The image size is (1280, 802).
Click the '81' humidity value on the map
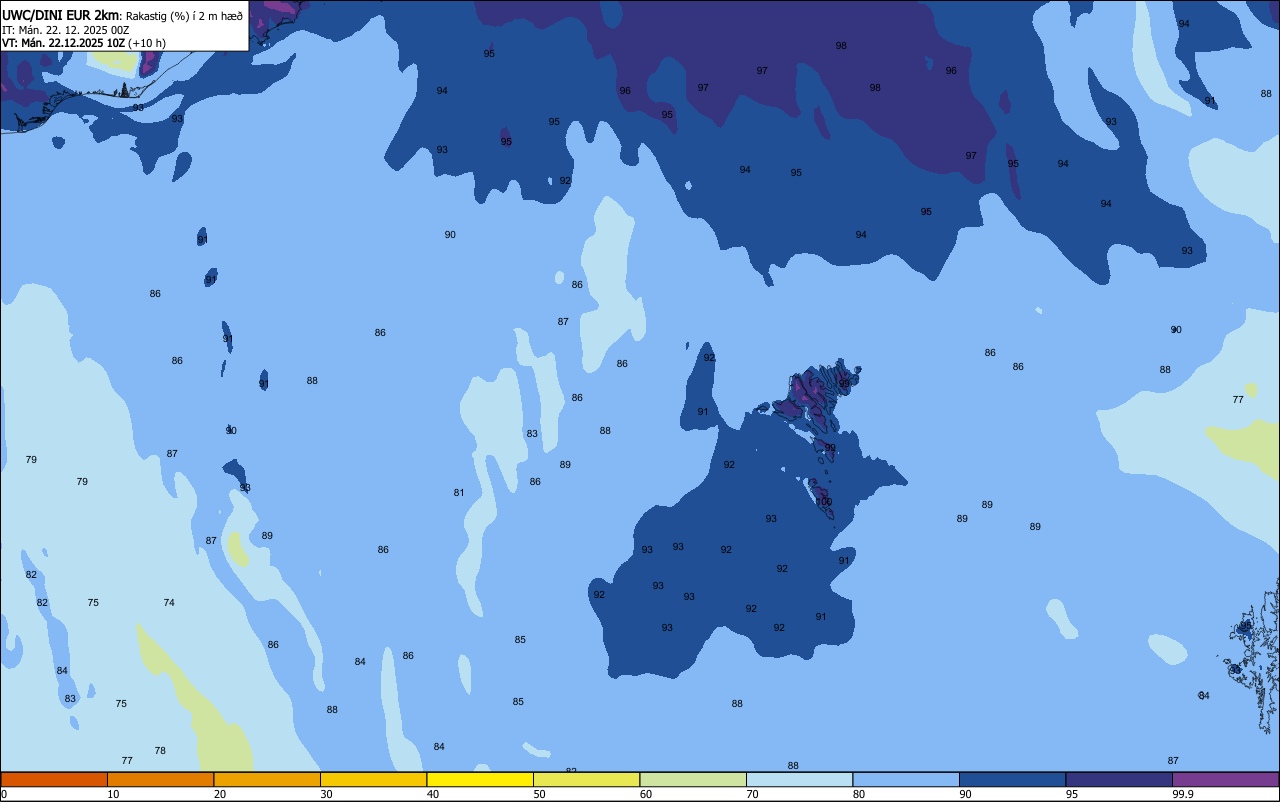[x=459, y=493]
